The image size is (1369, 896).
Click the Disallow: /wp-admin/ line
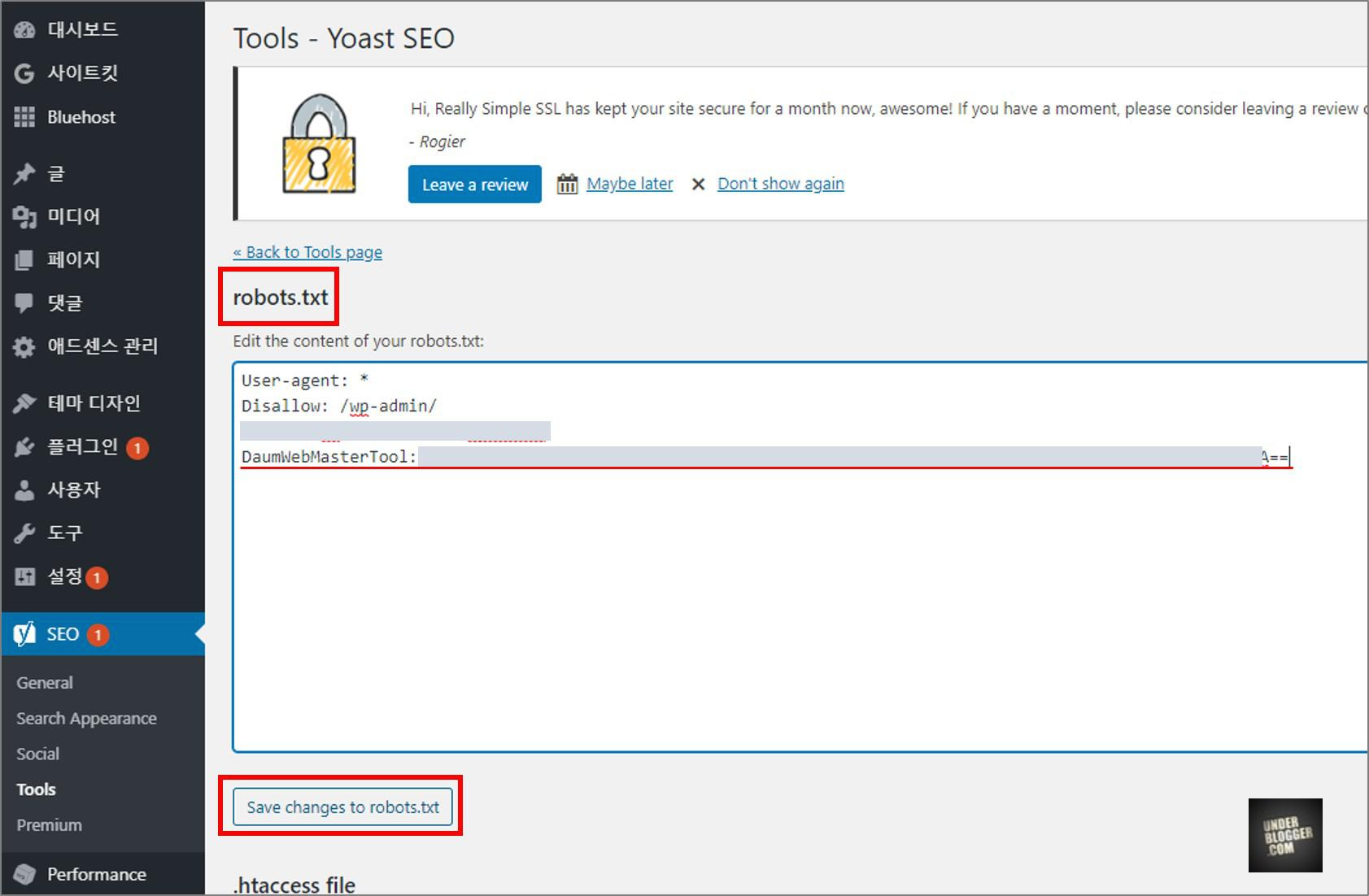[339, 406]
